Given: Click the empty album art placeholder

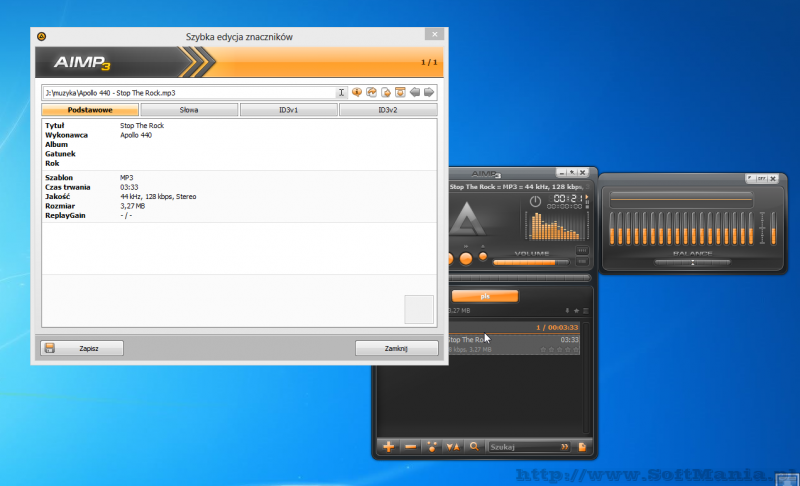Looking at the screenshot, I should (419, 309).
